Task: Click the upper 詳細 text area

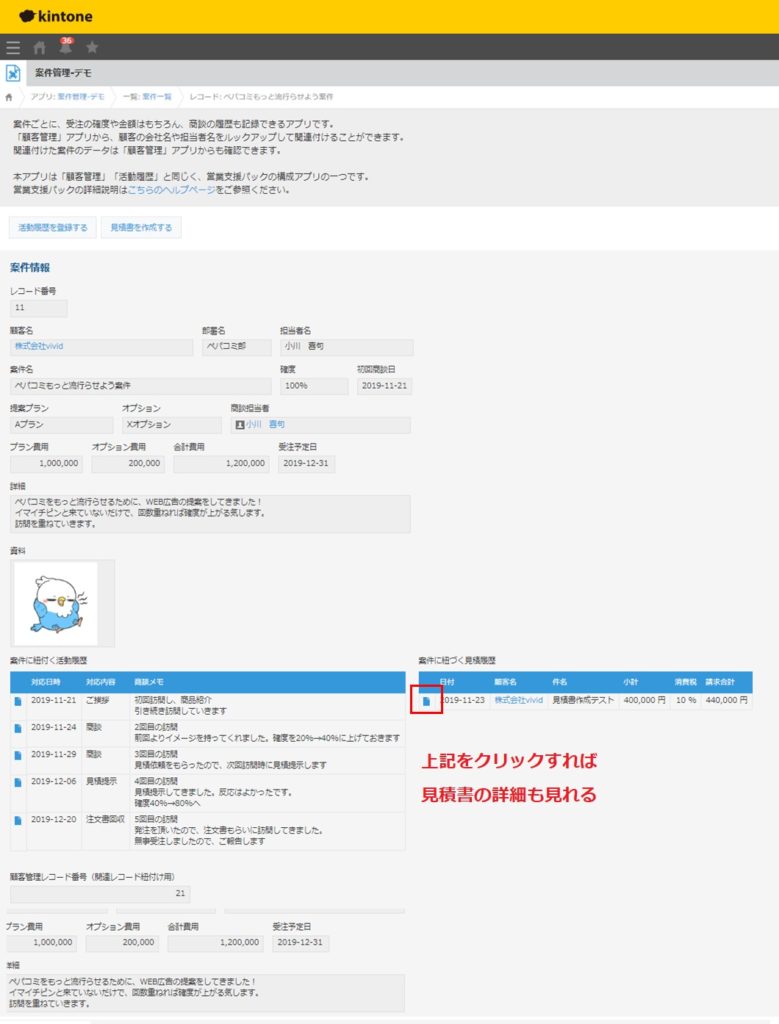Action: pos(210,513)
